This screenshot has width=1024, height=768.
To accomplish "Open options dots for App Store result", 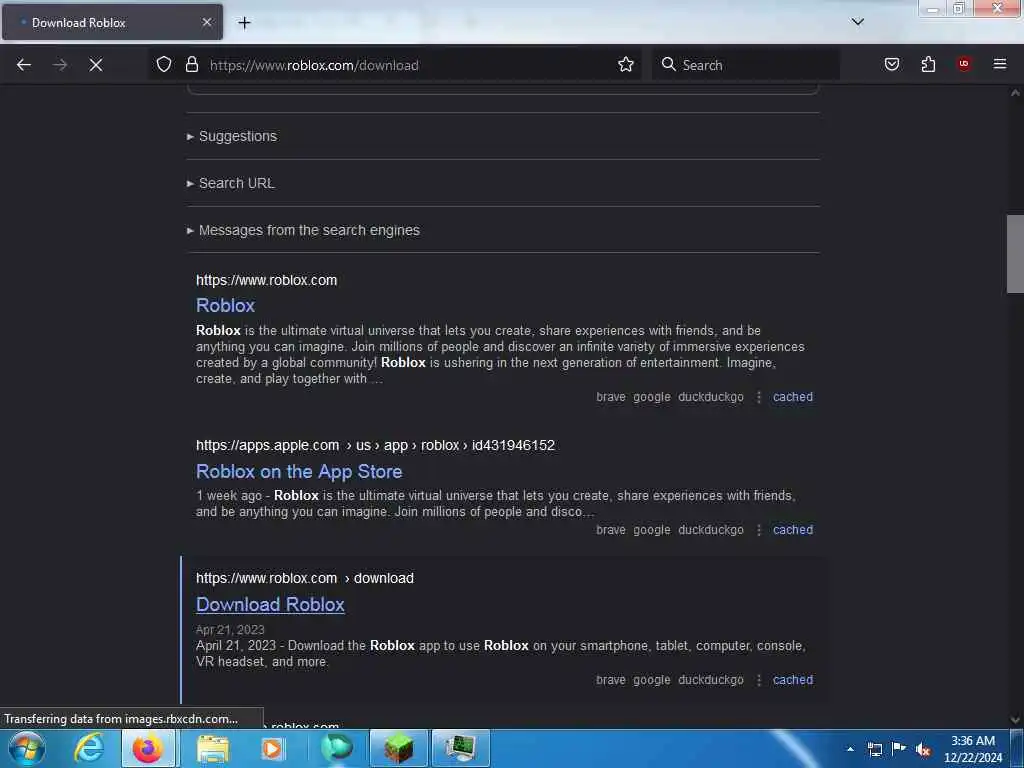I will tap(759, 530).
